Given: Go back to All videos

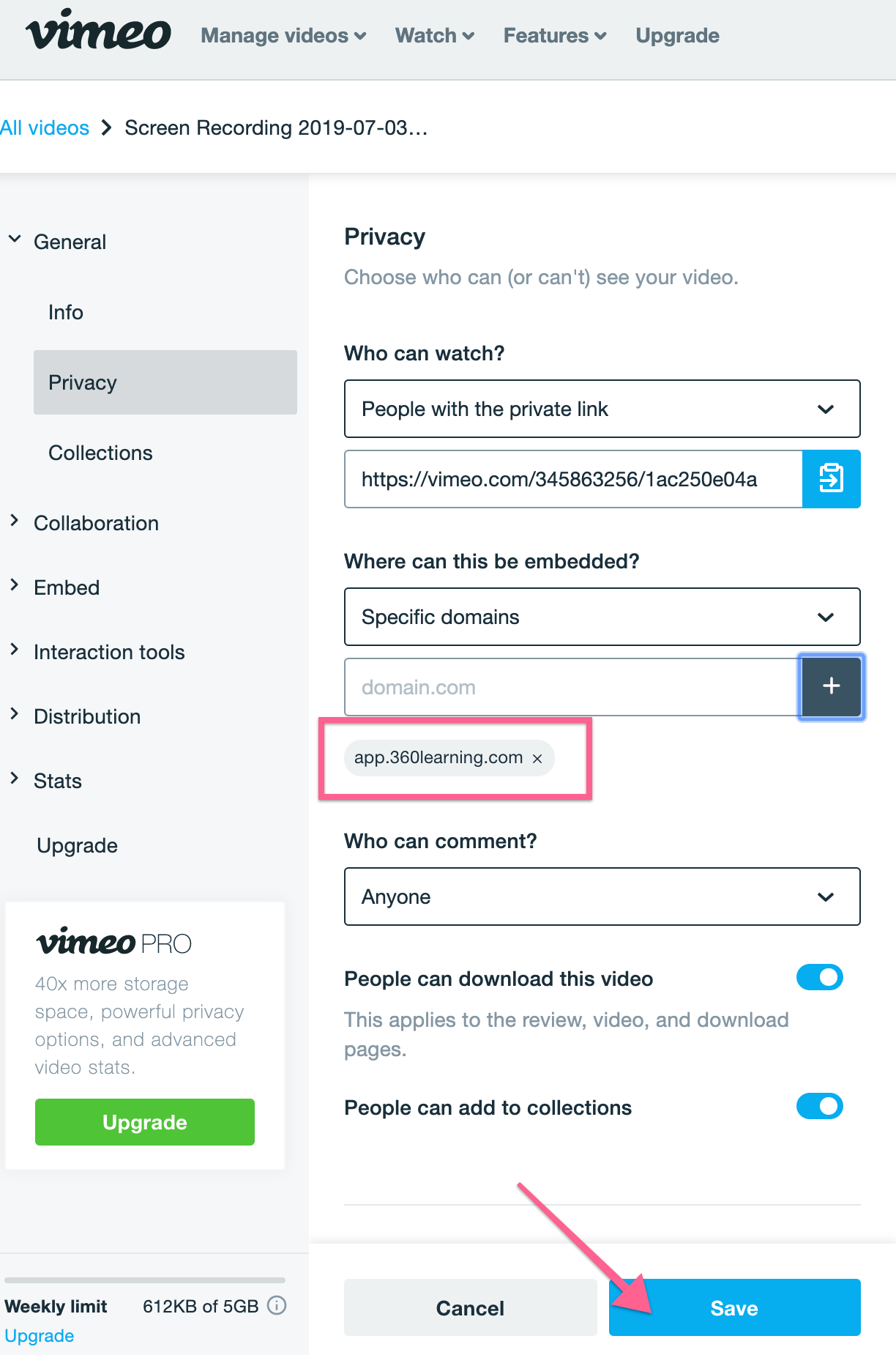Looking at the screenshot, I should 45,127.
